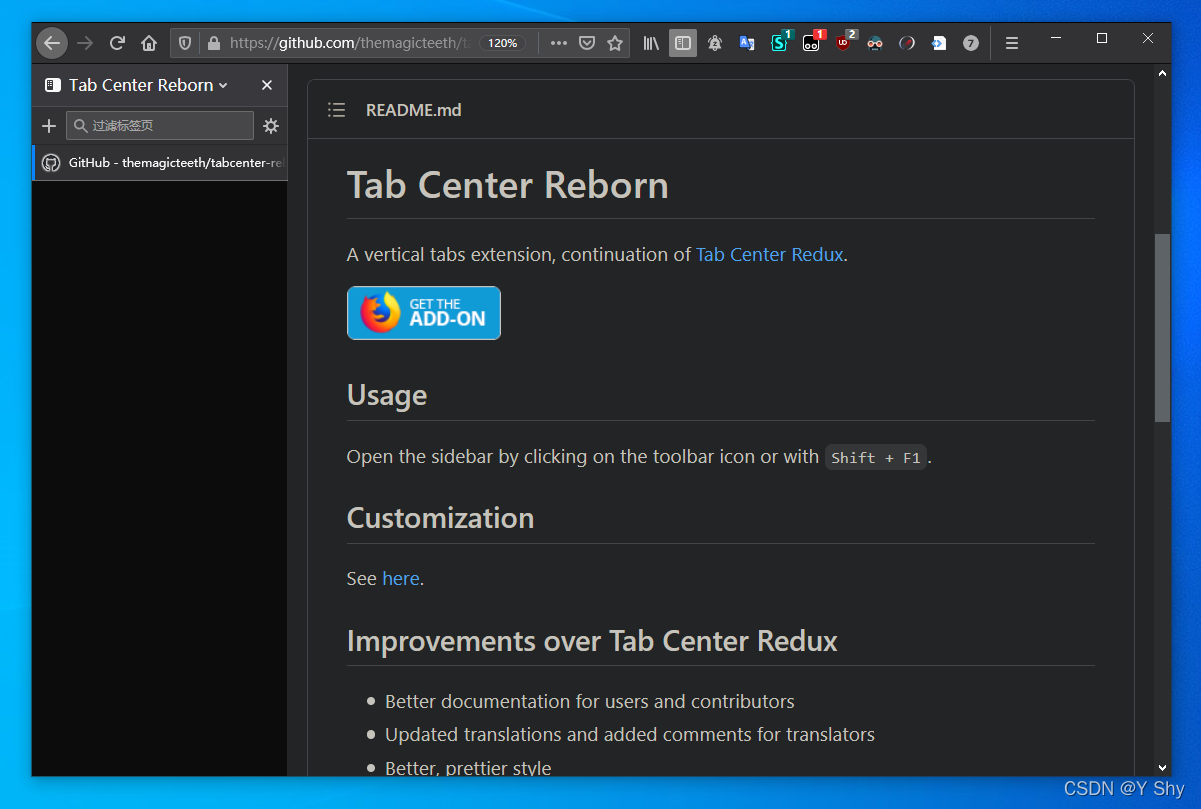Click the GitHub URL address field
1201x809 pixels.
[x=350, y=43]
